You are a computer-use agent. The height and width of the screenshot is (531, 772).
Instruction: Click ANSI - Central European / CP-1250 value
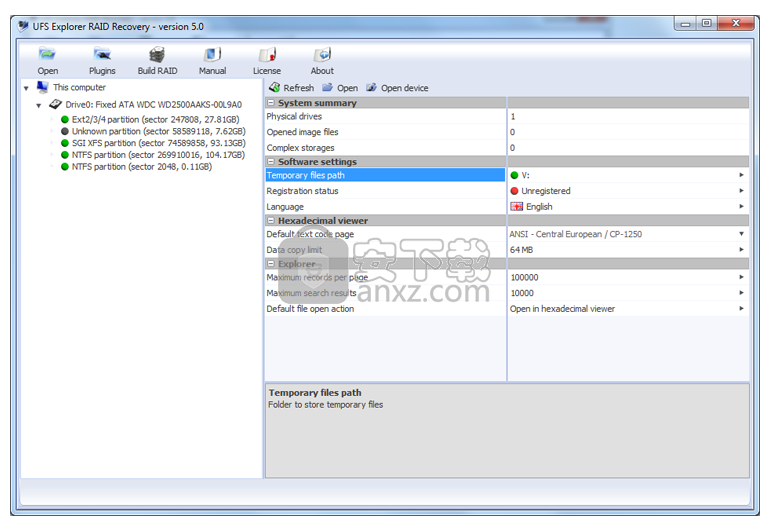click(576, 234)
